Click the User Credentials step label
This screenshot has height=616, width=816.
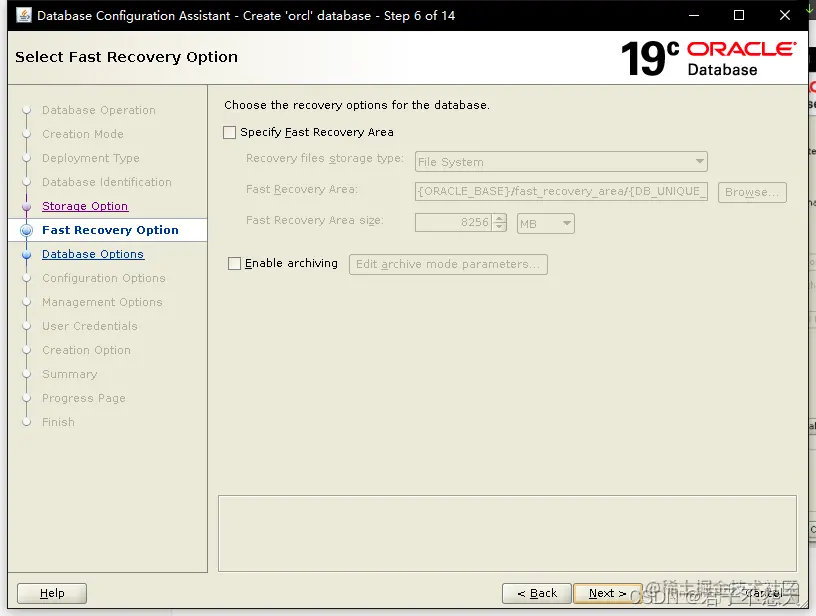[x=90, y=326]
